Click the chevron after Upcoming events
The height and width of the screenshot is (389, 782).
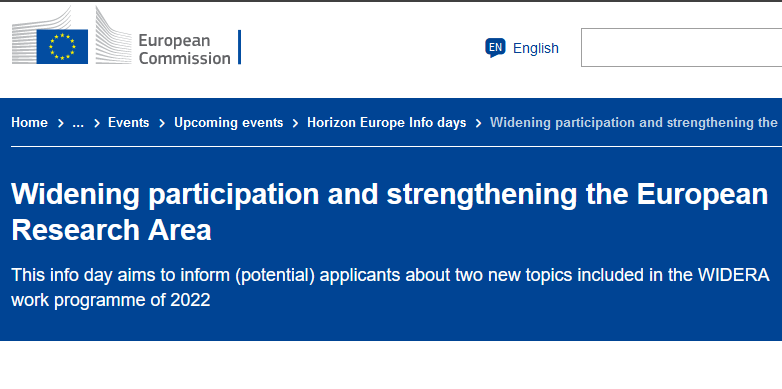295,123
